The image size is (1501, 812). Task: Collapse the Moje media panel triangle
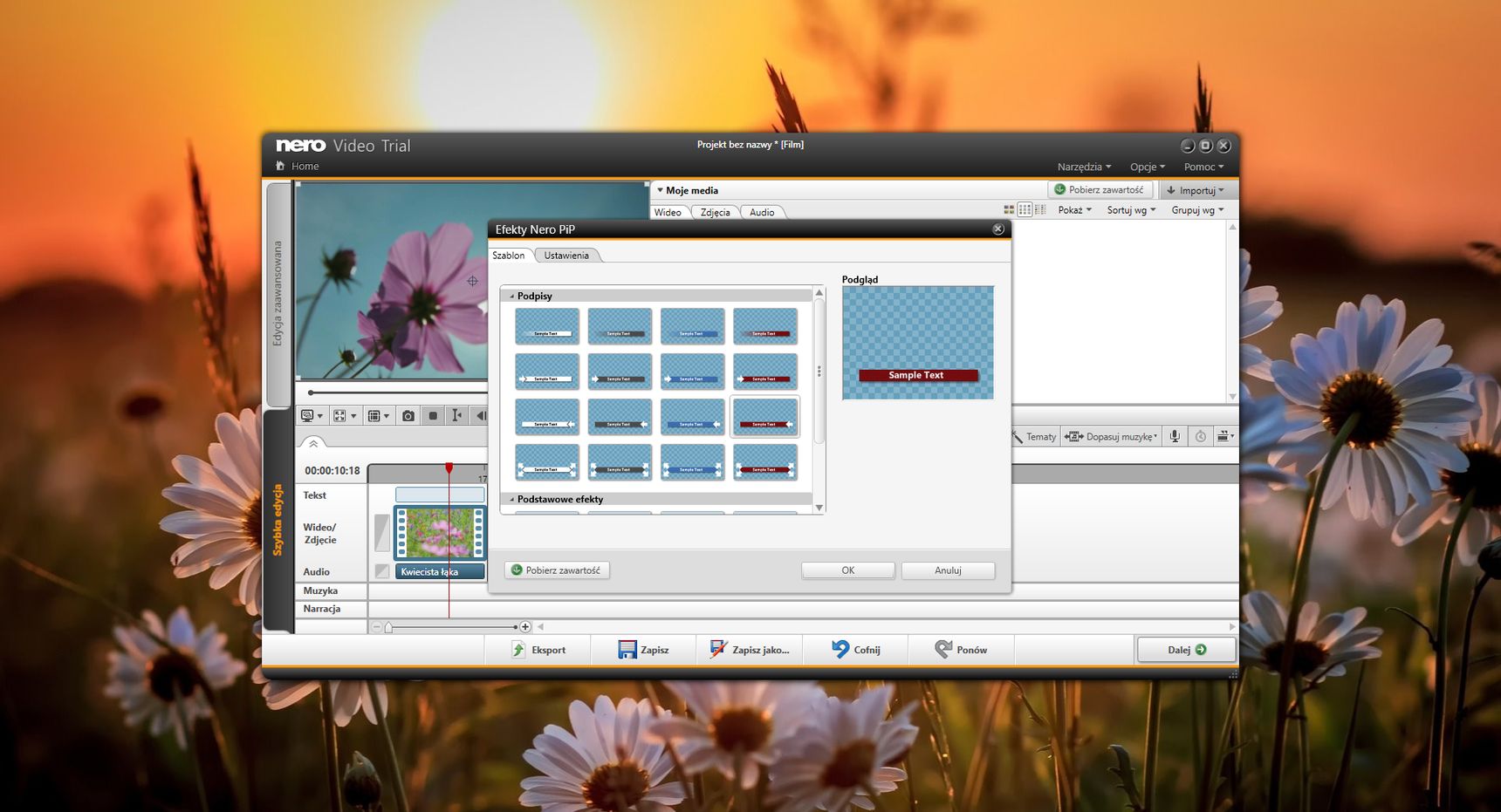point(660,190)
